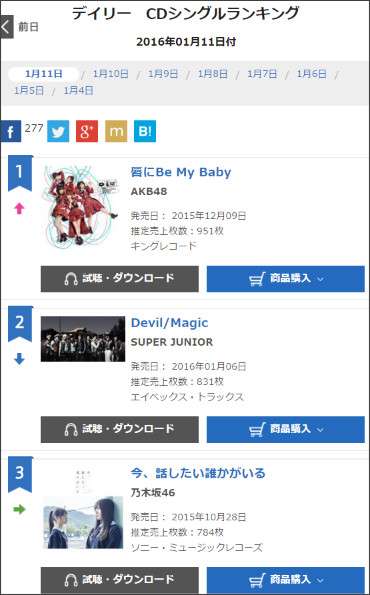Go to previous day arrow 前日
The width and height of the screenshot is (370, 595).
point(20,27)
